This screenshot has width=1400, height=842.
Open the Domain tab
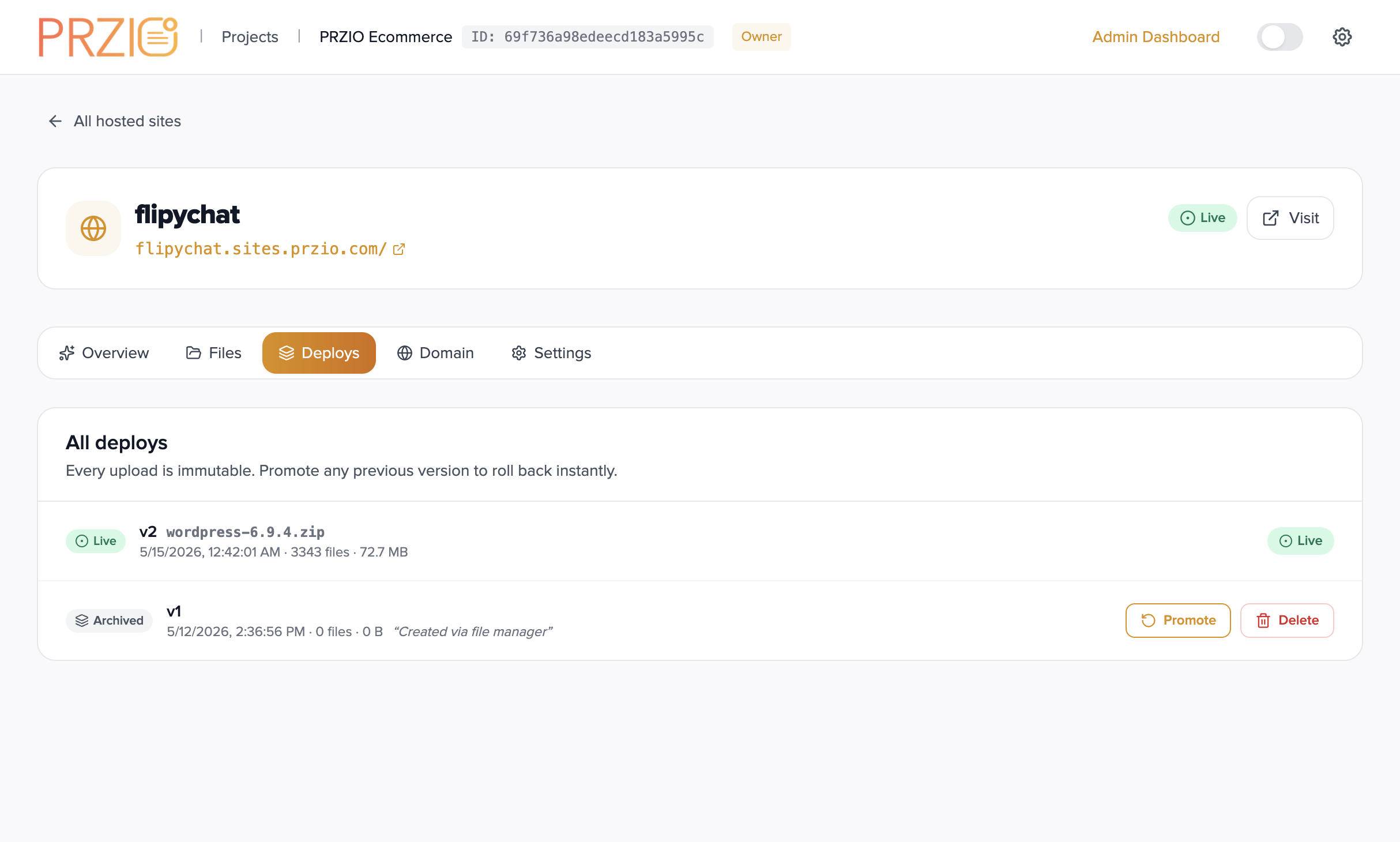click(x=435, y=353)
